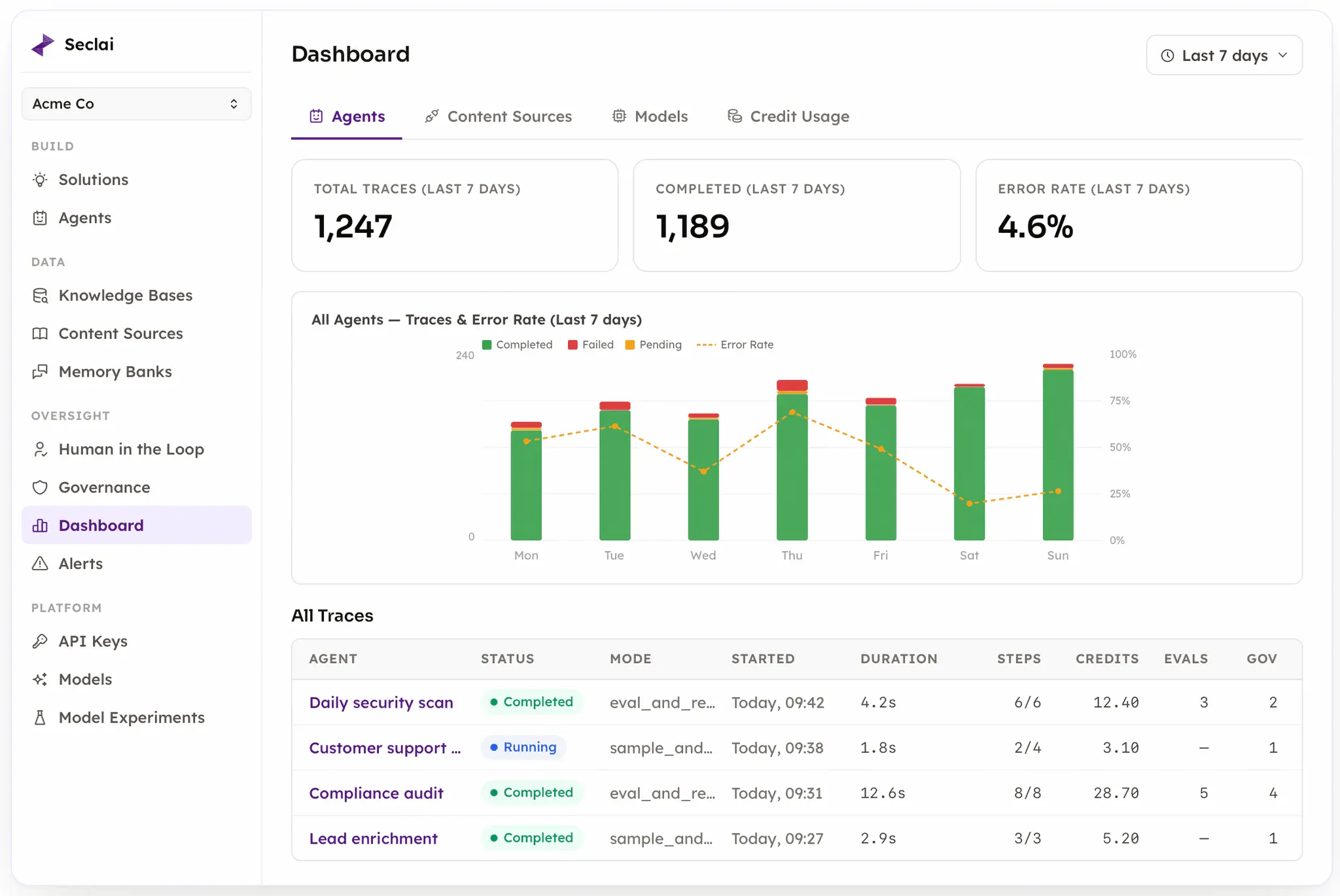Click the clock icon in date range selector
The height and width of the screenshot is (896, 1340).
(1167, 56)
